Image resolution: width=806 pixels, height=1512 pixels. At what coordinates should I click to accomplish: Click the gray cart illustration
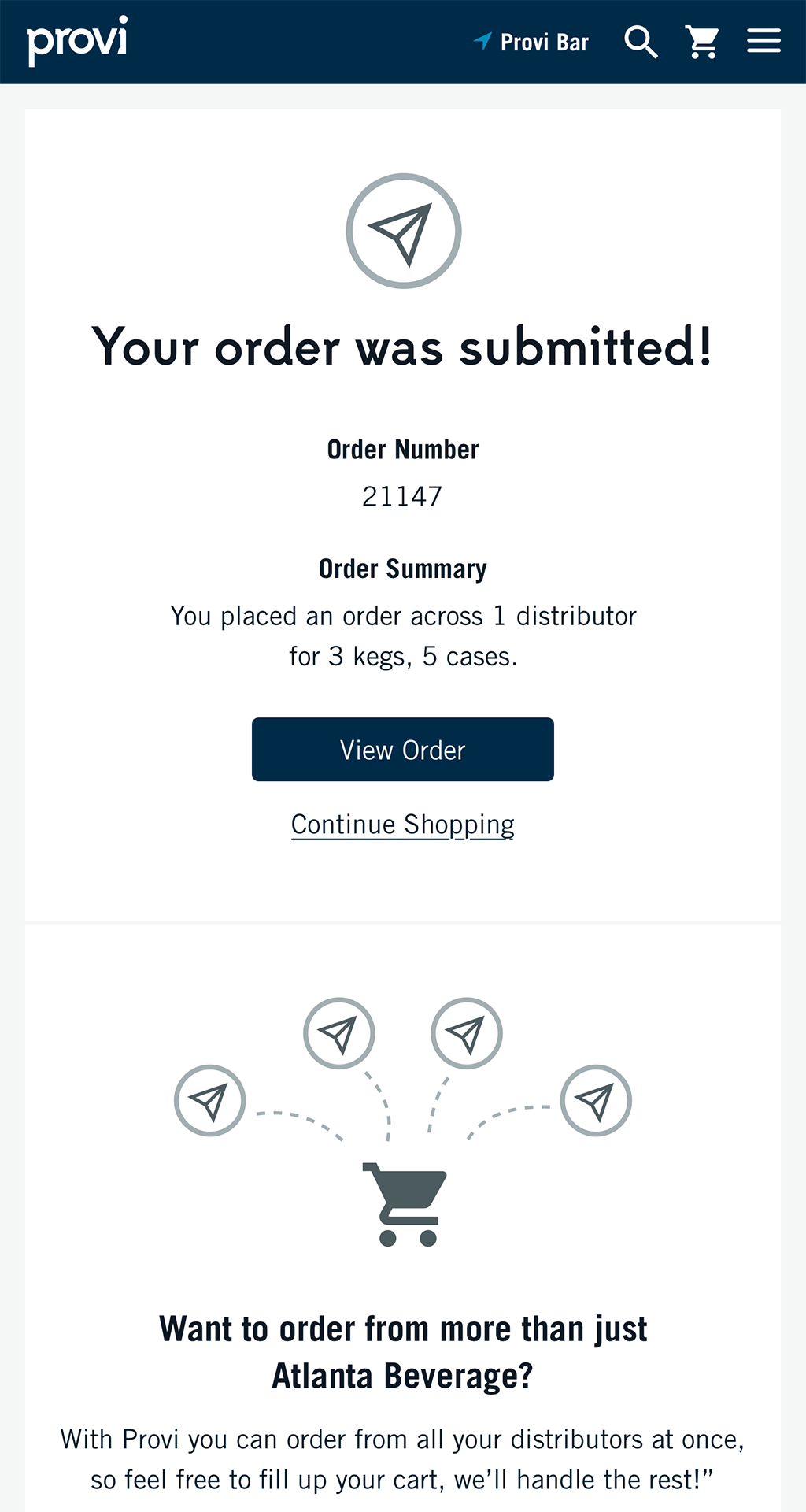405,1204
